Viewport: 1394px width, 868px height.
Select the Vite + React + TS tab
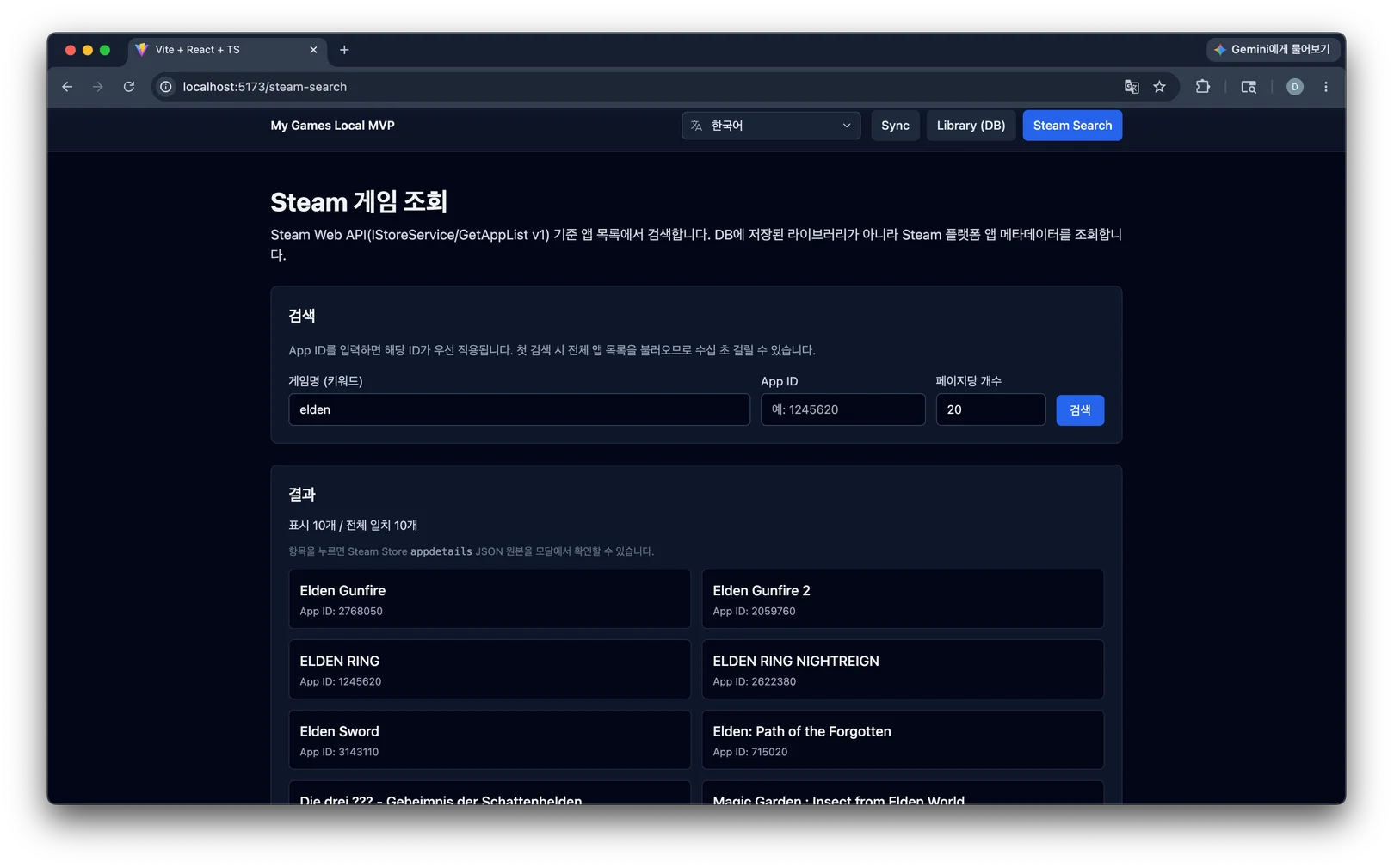click(x=227, y=50)
